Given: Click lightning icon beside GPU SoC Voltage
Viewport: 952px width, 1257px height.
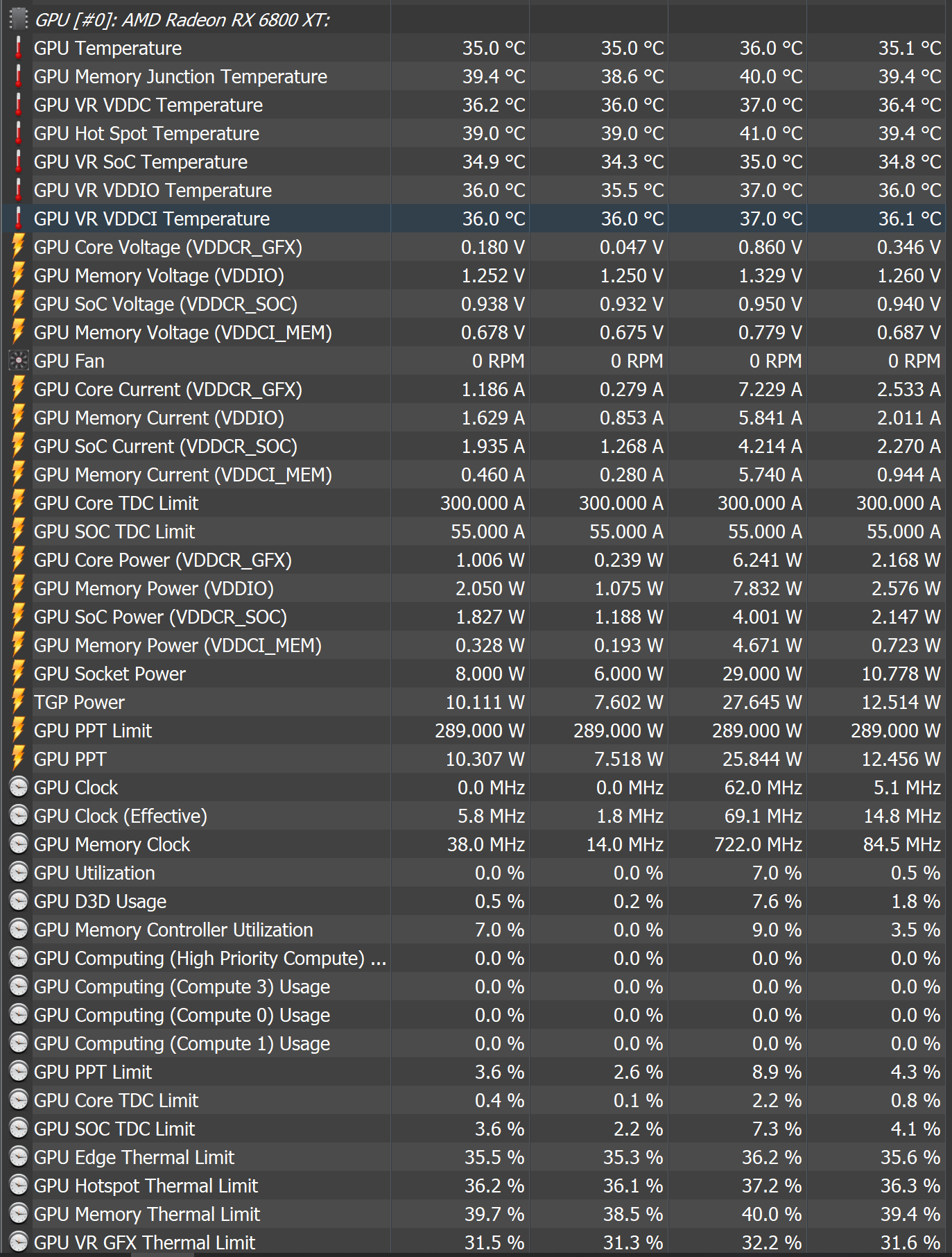Looking at the screenshot, I should 19,304.
